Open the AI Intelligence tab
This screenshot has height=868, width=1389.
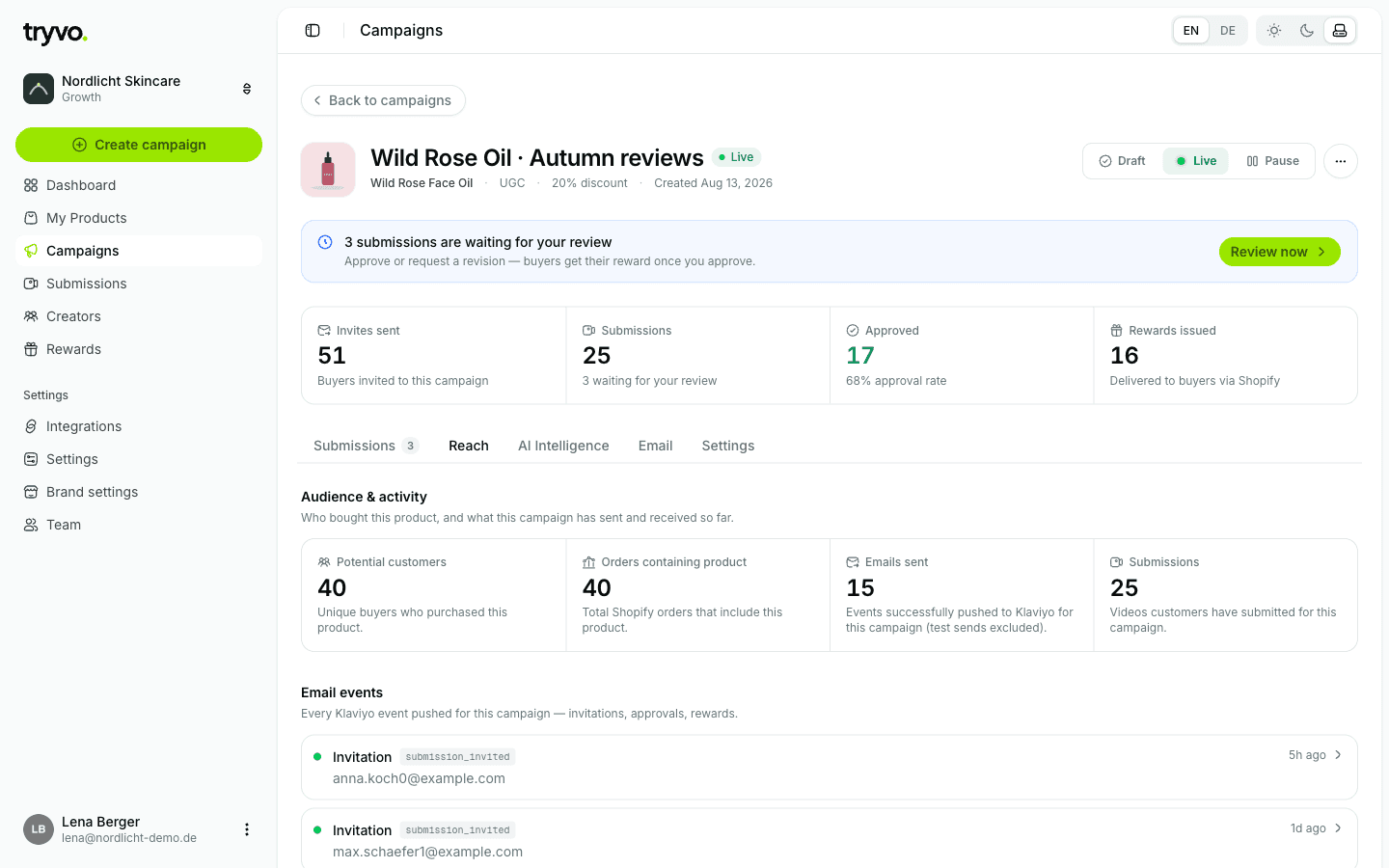click(563, 446)
